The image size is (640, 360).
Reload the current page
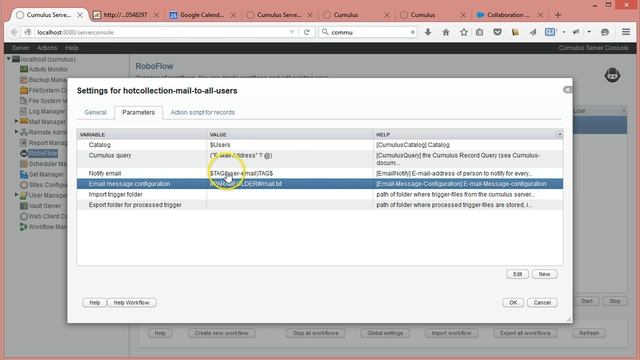[x=307, y=32]
